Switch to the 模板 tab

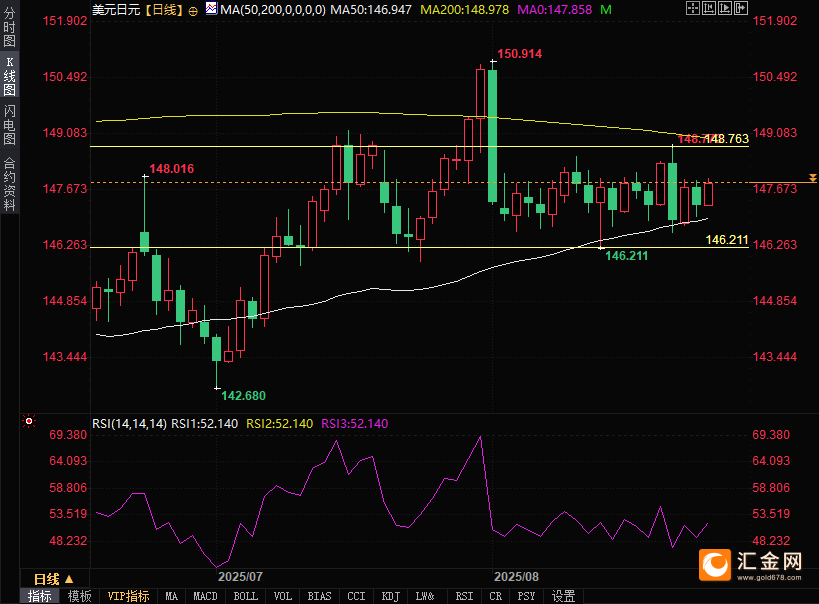point(79,596)
